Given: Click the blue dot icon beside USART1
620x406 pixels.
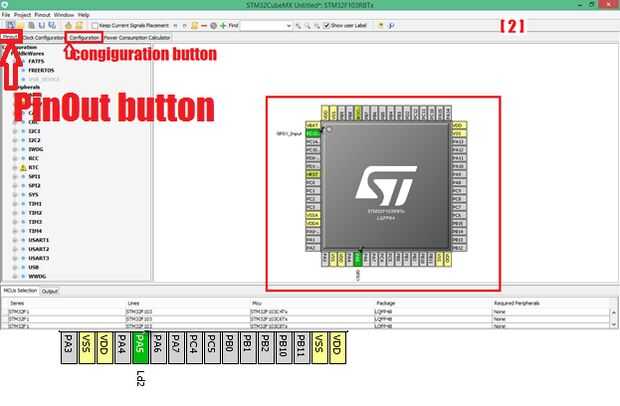Looking at the screenshot, I should [x=23, y=240].
